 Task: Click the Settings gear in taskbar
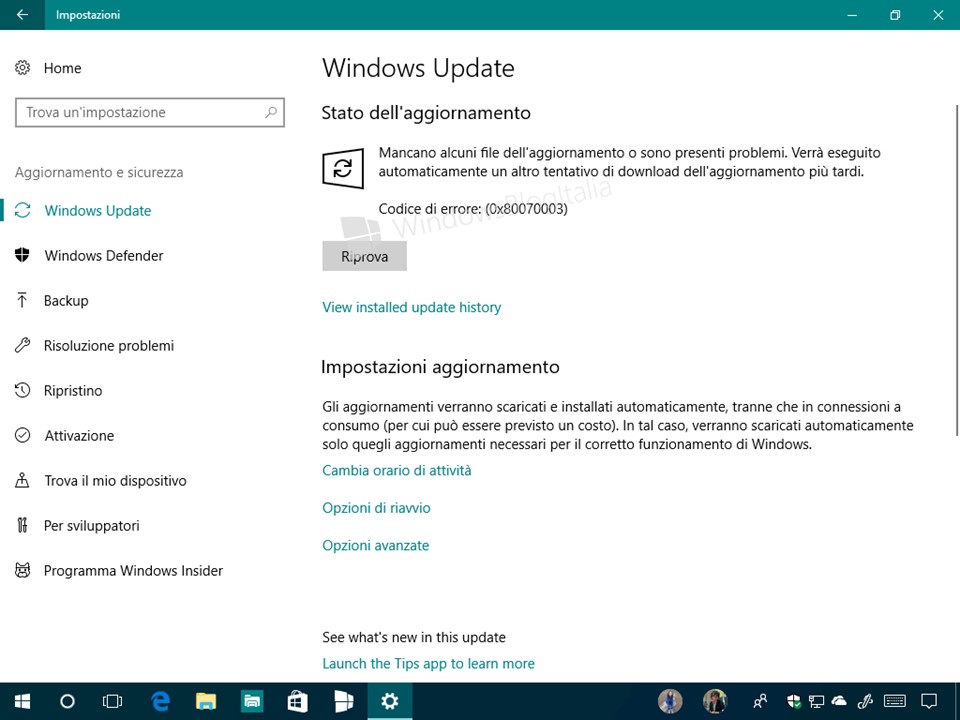[389, 701]
